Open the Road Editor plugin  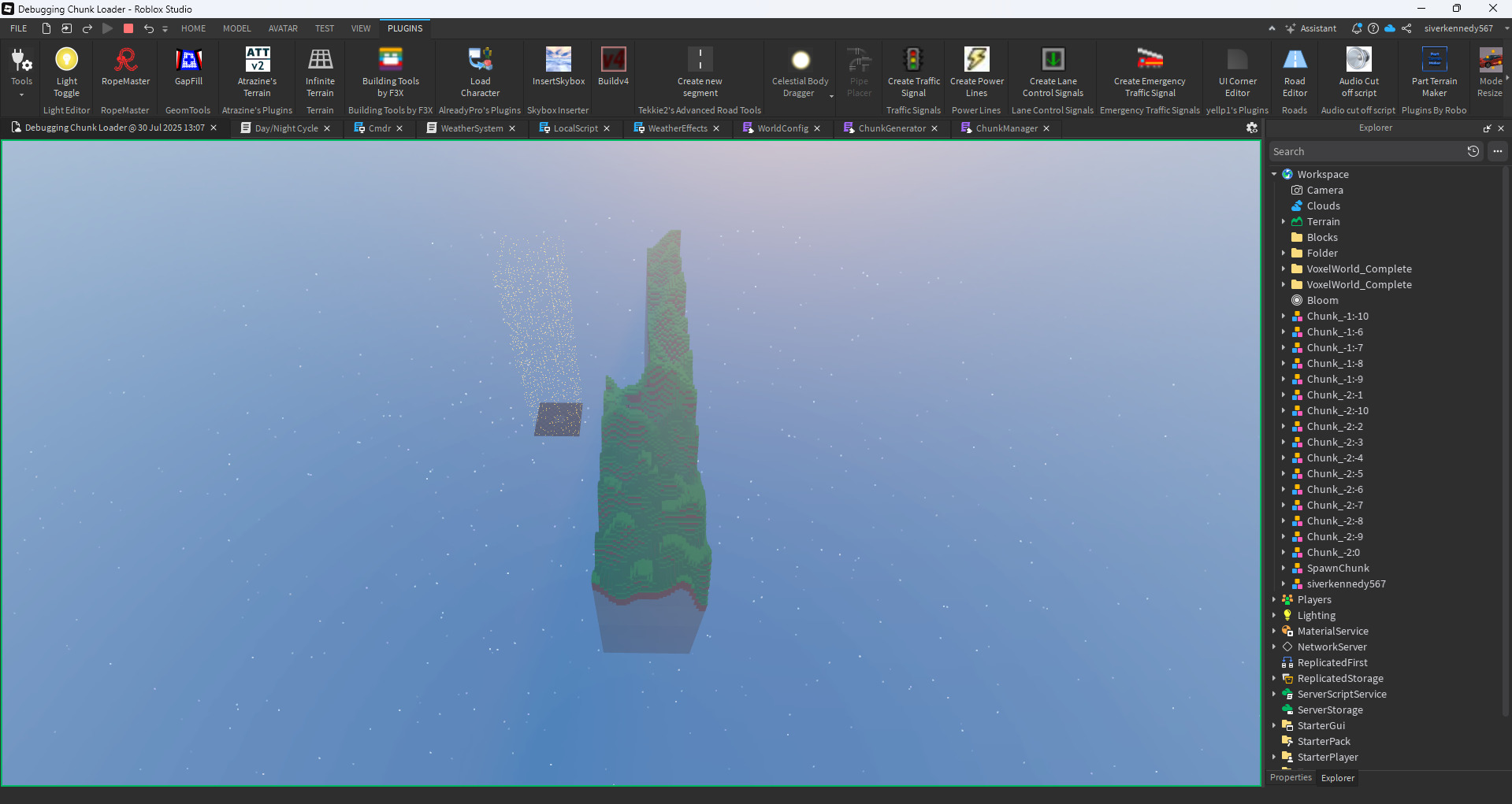(1294, 71)
